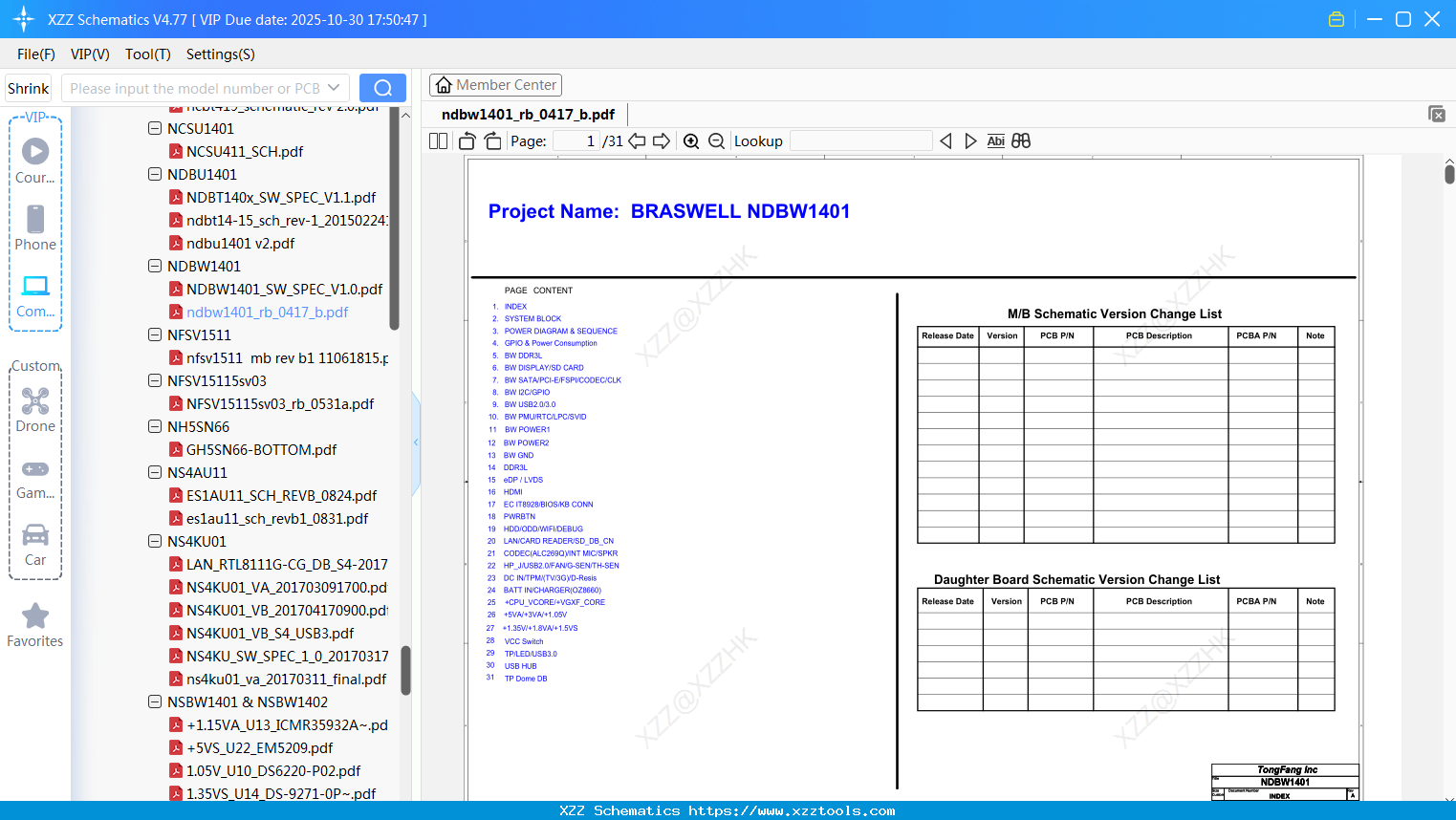1456x820 pixels.
Task: Collapse the NS4AU11 folder
Action: coord(155,472)
